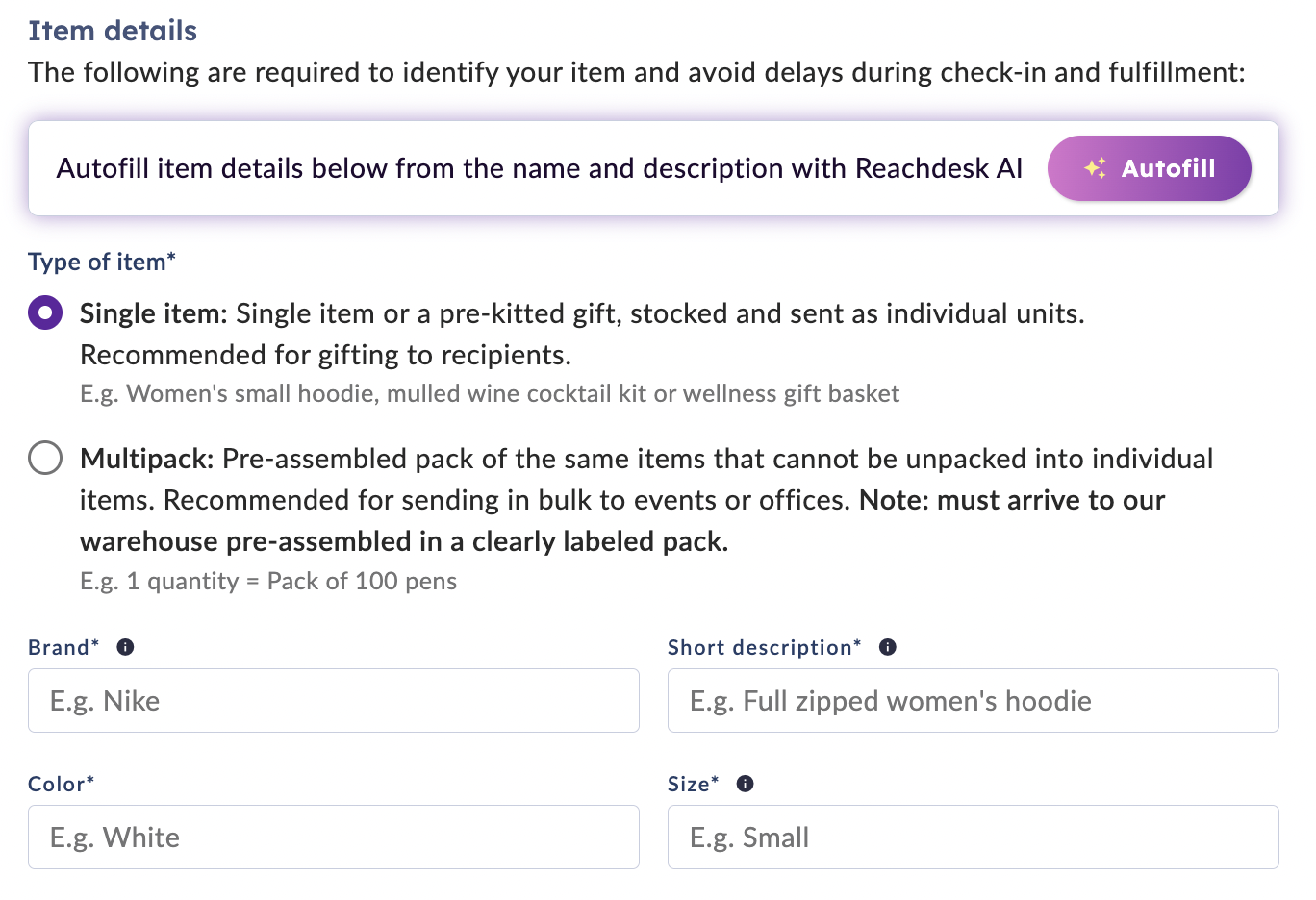
Task: Click the 'Color*' field label
Action: click(62, 784)
